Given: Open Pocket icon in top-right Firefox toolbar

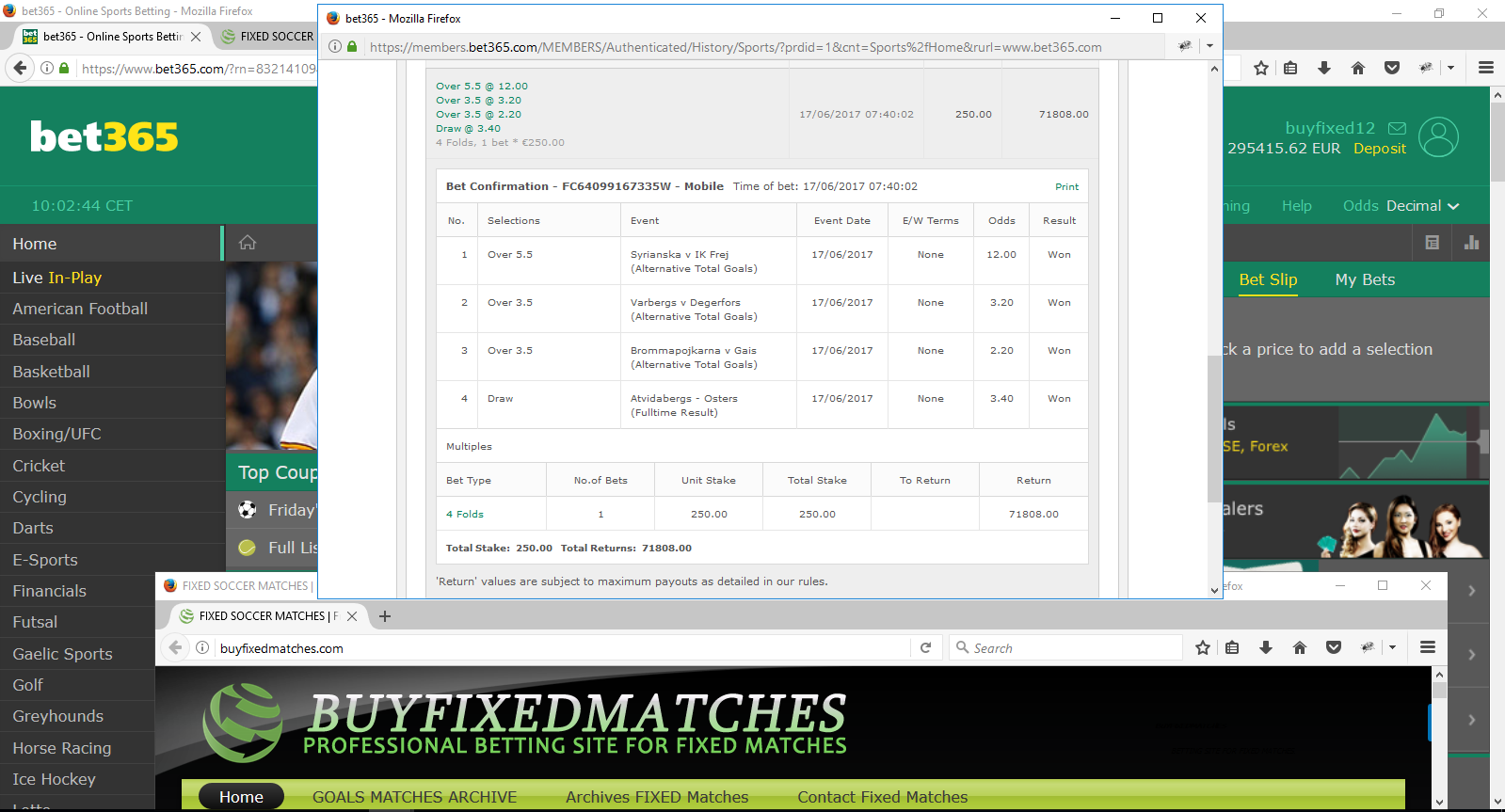Looking at the screenshot, I should 1392,68.
